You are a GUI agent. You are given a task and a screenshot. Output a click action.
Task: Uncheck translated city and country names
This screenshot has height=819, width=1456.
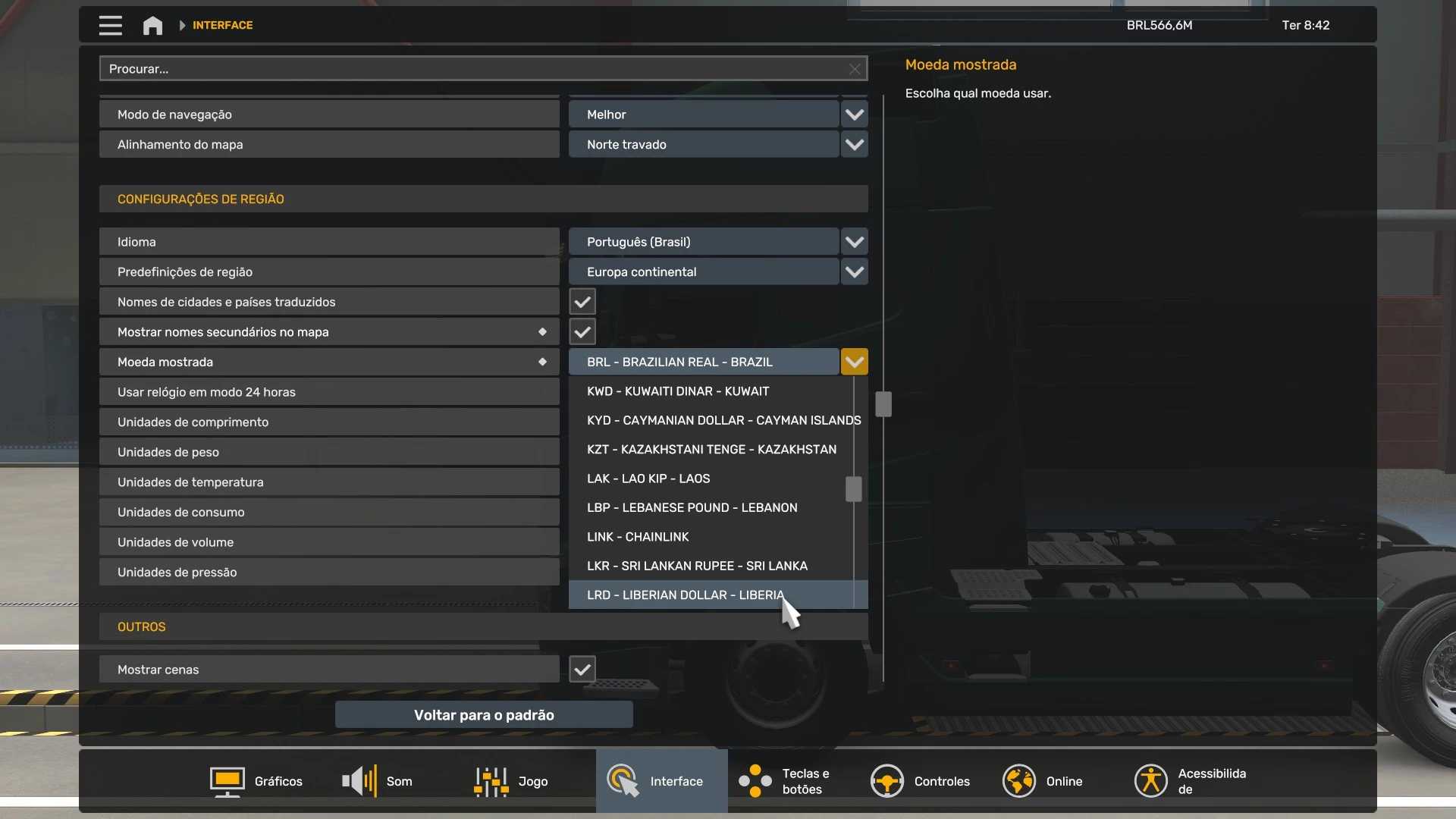582,302
